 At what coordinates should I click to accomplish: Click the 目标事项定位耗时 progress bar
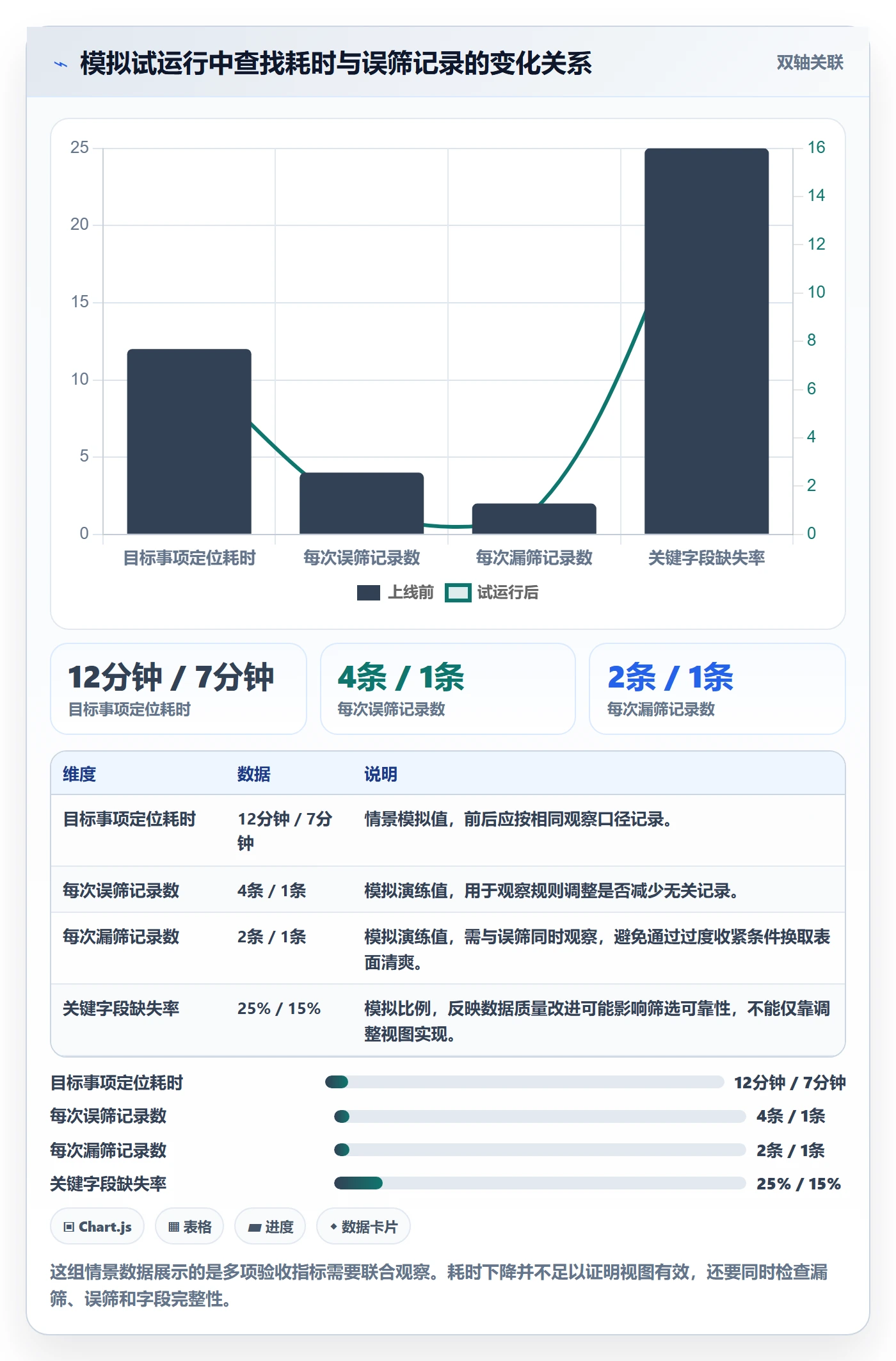[x=524, y=1082]
